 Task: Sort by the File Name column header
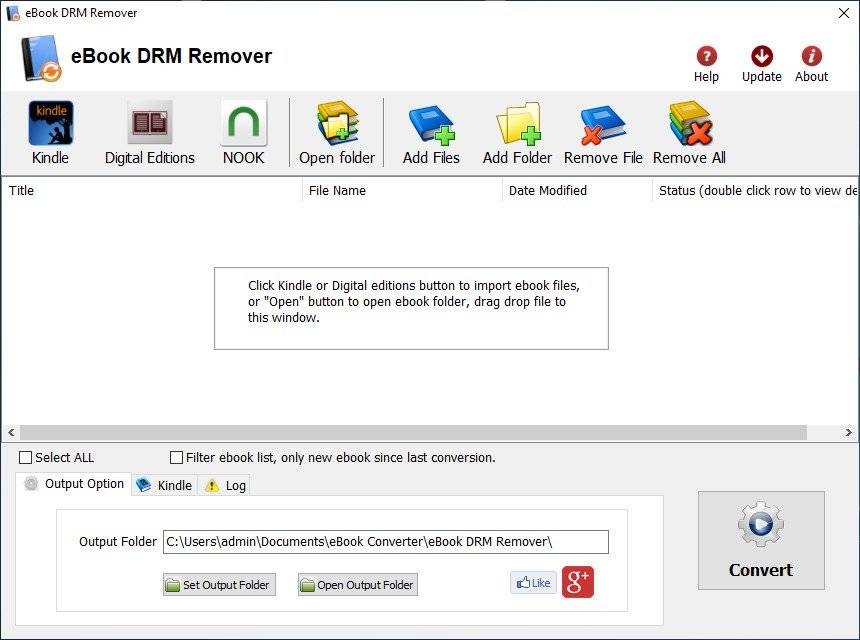(402, 191)
